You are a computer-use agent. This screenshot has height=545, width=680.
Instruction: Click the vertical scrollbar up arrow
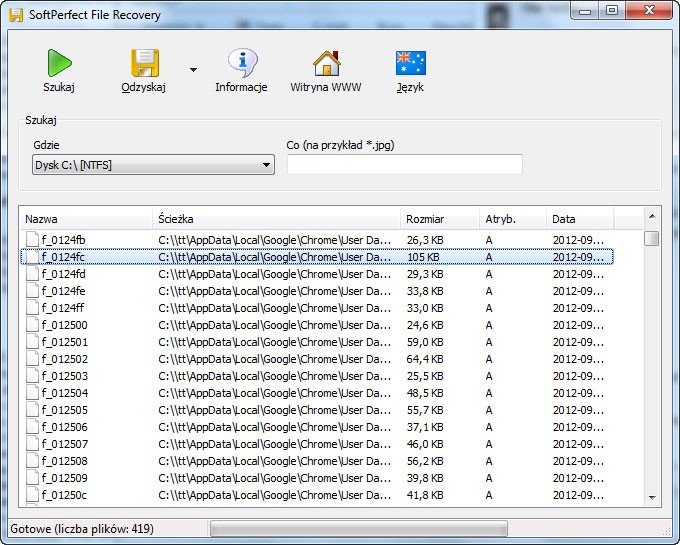pos(652,216)
